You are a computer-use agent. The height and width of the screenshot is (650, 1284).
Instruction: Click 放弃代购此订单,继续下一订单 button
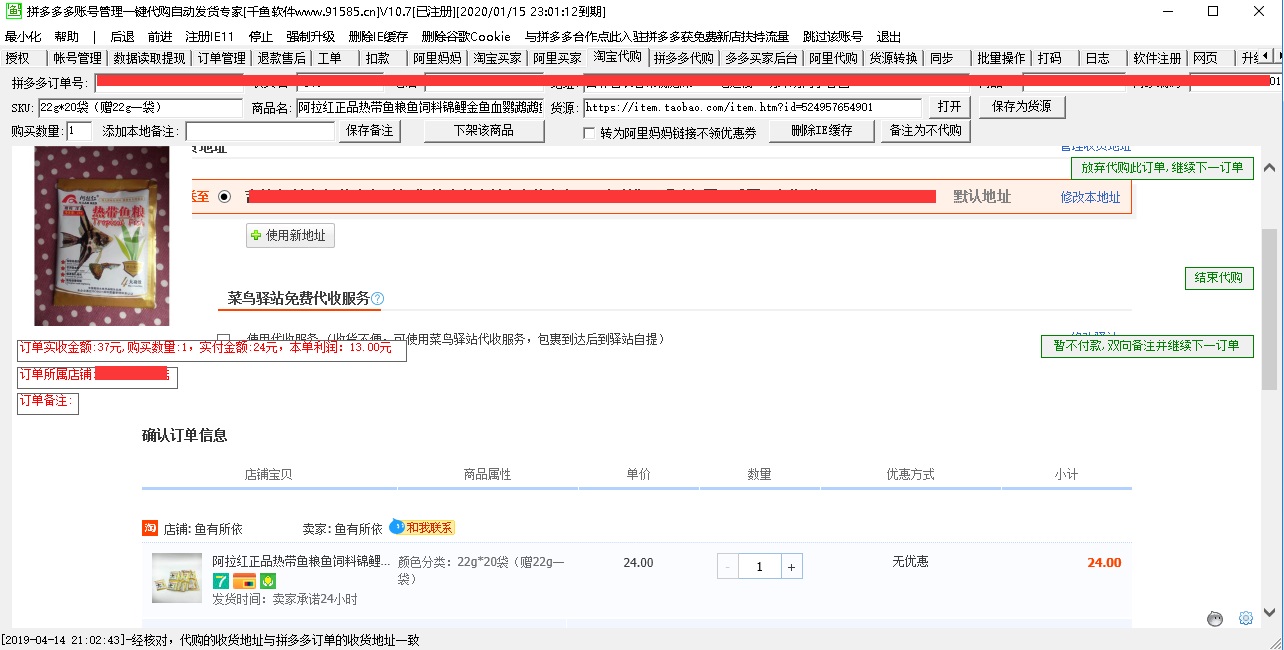click(1162, 168)
